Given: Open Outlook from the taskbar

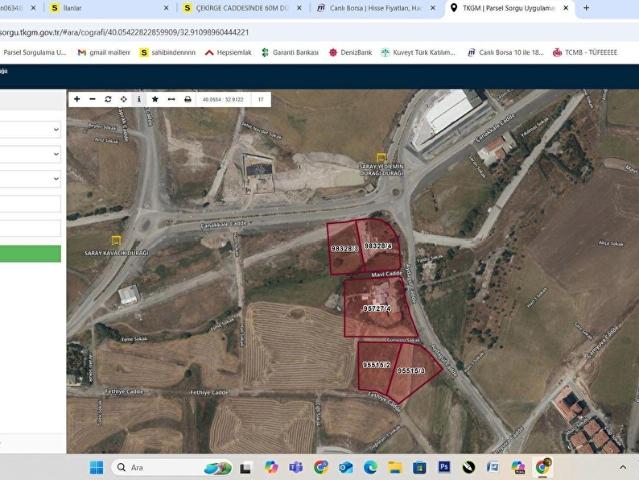Looking at the screenshot, I should pyautogui.click(x=346, y=467).
